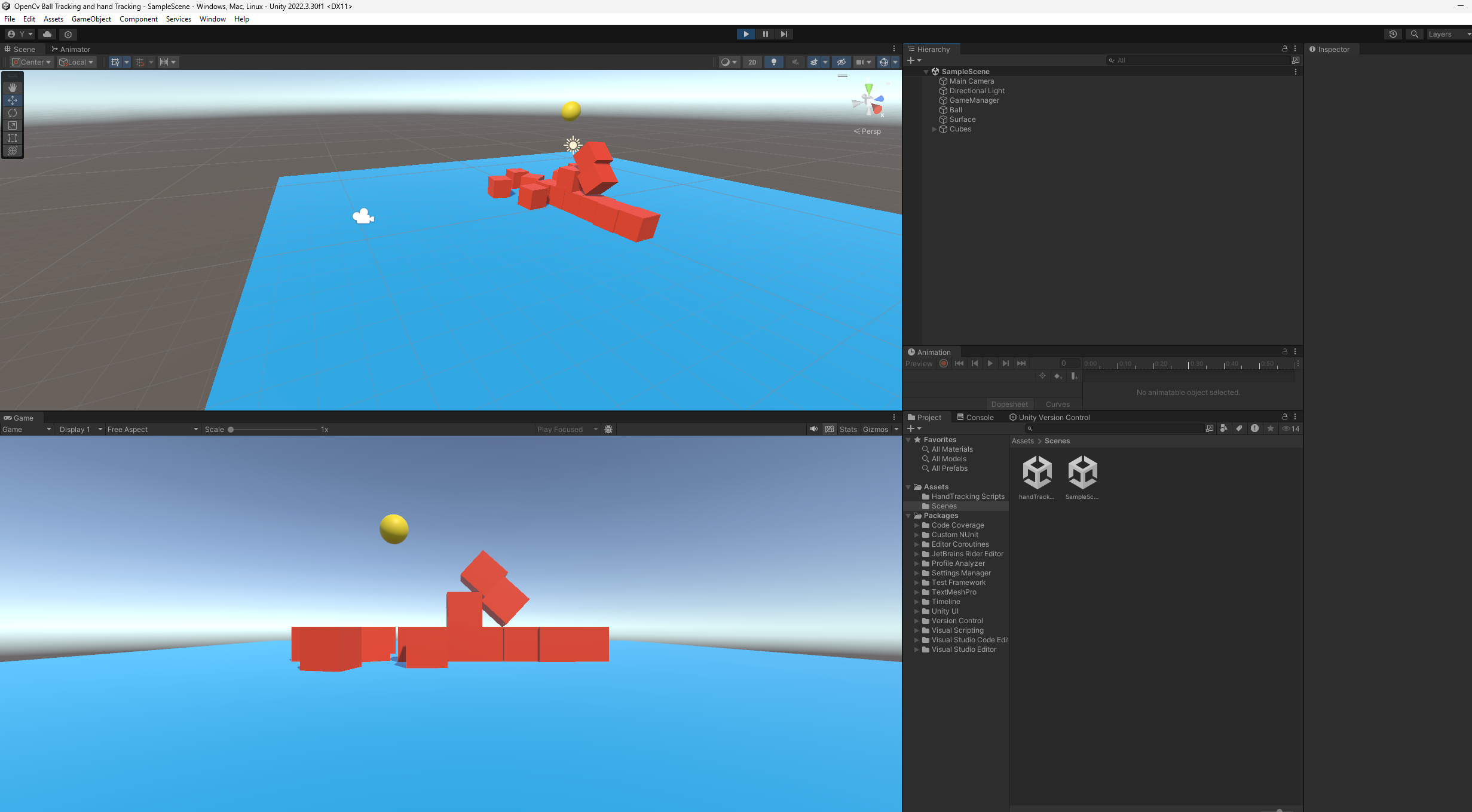Screen dimensions: 1472x812
Task: Switch to the Console tab
Action: pyautogui.click(x=975, y=417)
